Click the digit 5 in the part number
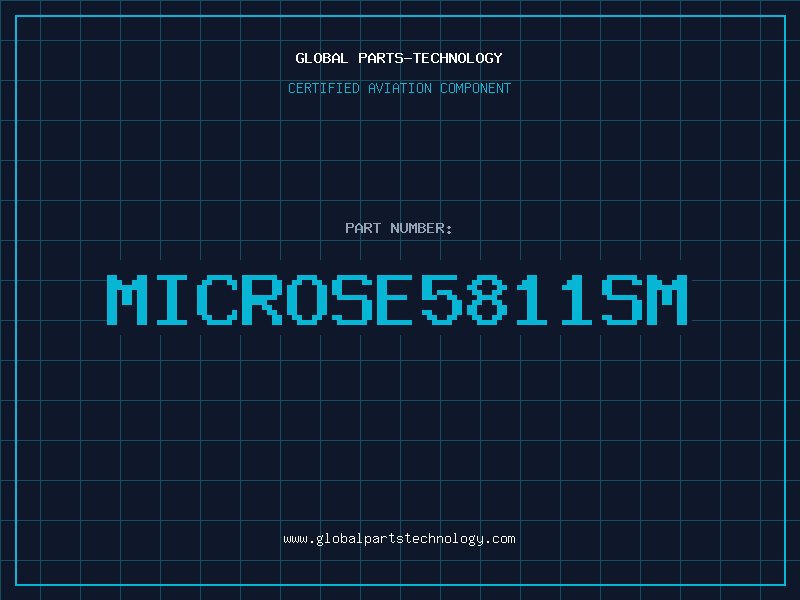The height and width of the screenshot is (600, 800). (x=441, y=299)
